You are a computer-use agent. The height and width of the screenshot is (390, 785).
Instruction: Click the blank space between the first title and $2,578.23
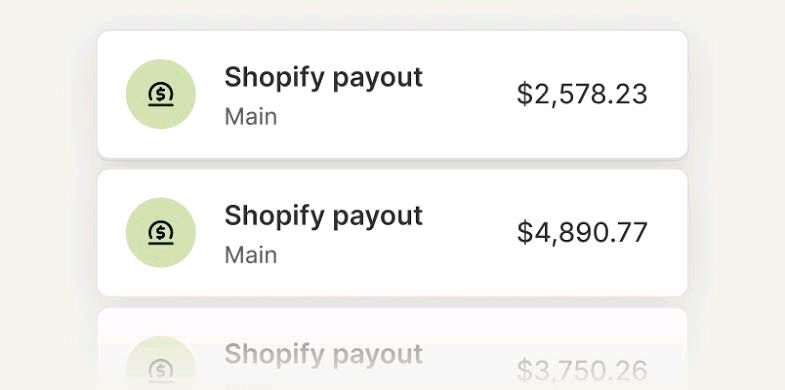tap(470, 95)
